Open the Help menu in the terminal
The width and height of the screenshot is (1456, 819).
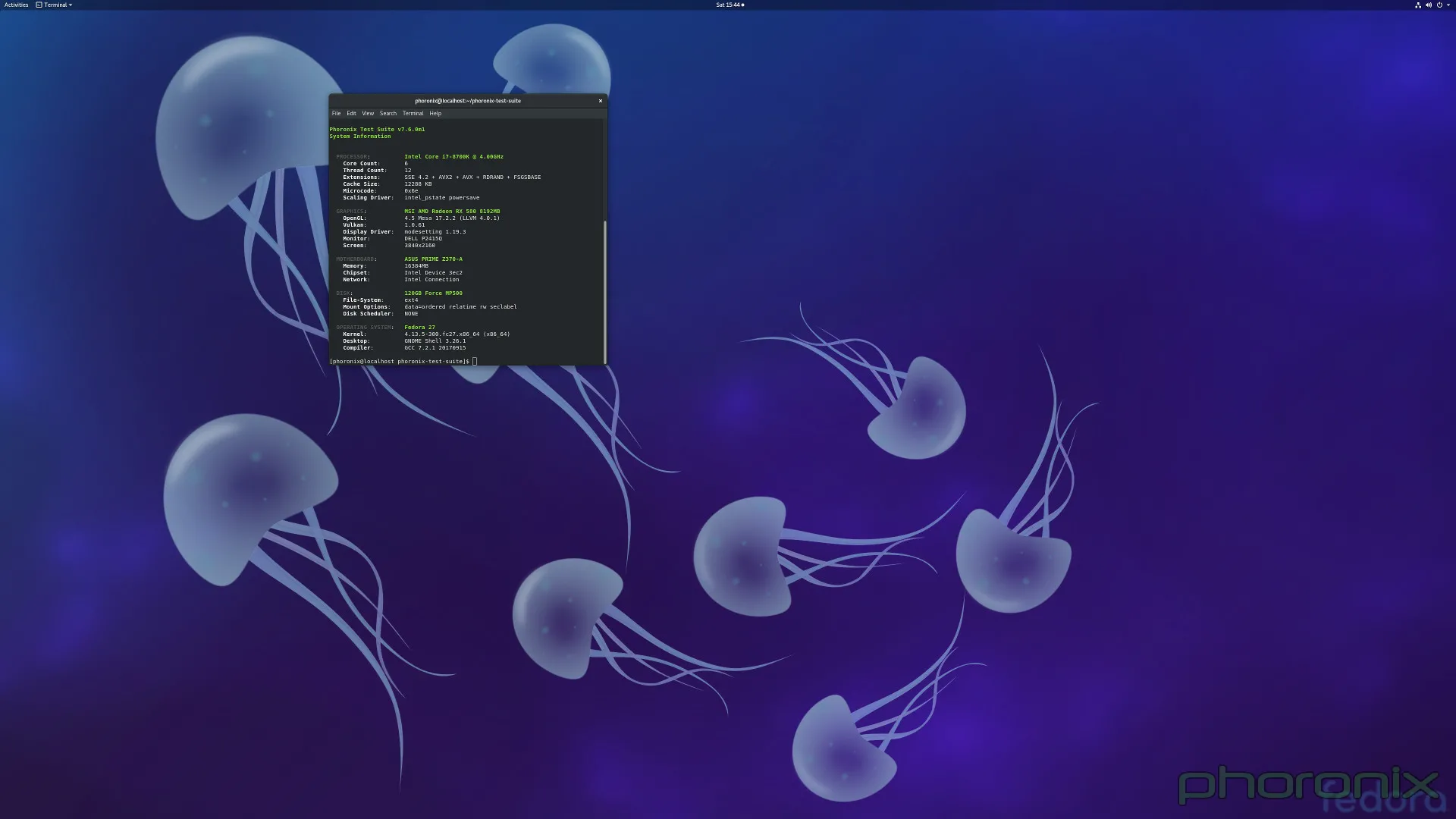[x=435, y=113]
